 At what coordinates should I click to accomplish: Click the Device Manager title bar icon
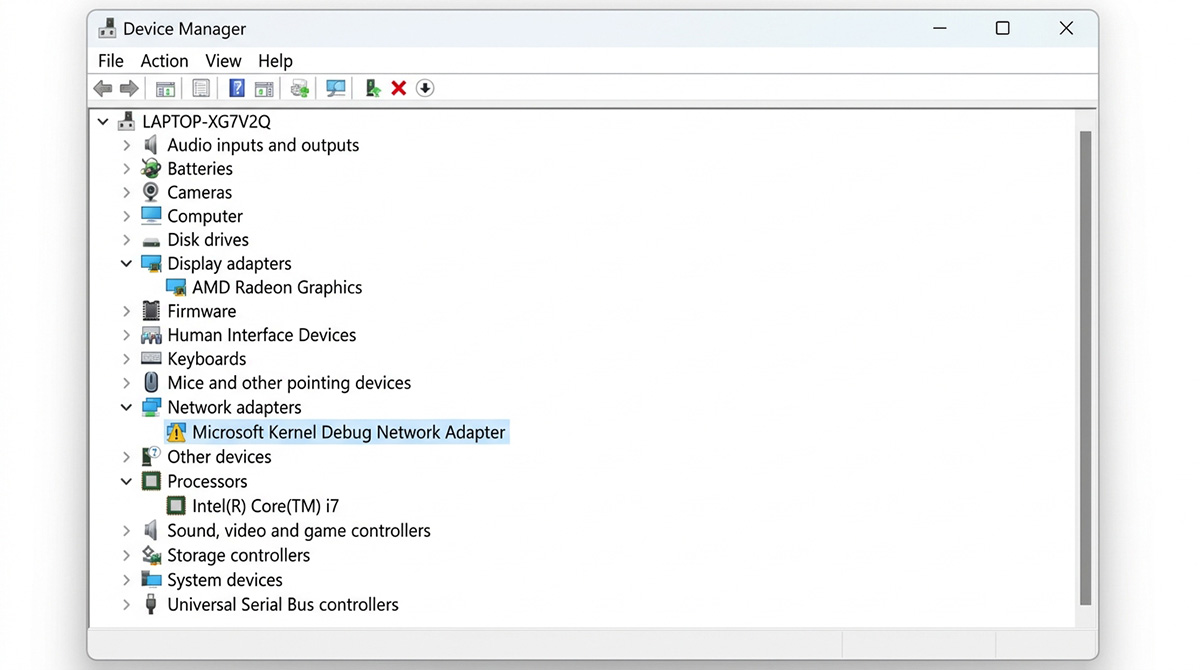(107, 29)
